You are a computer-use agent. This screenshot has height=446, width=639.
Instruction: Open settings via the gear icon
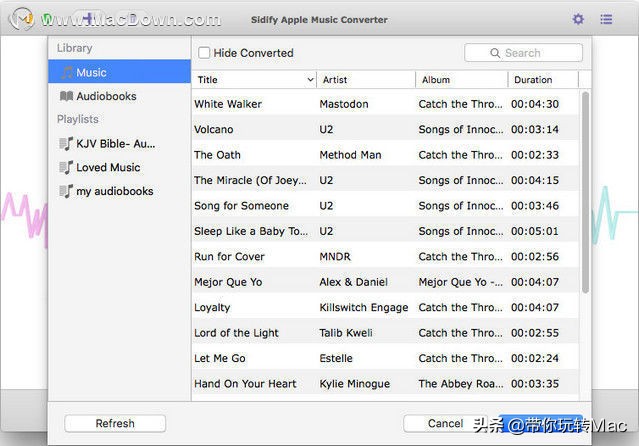(x=578, y=19)
